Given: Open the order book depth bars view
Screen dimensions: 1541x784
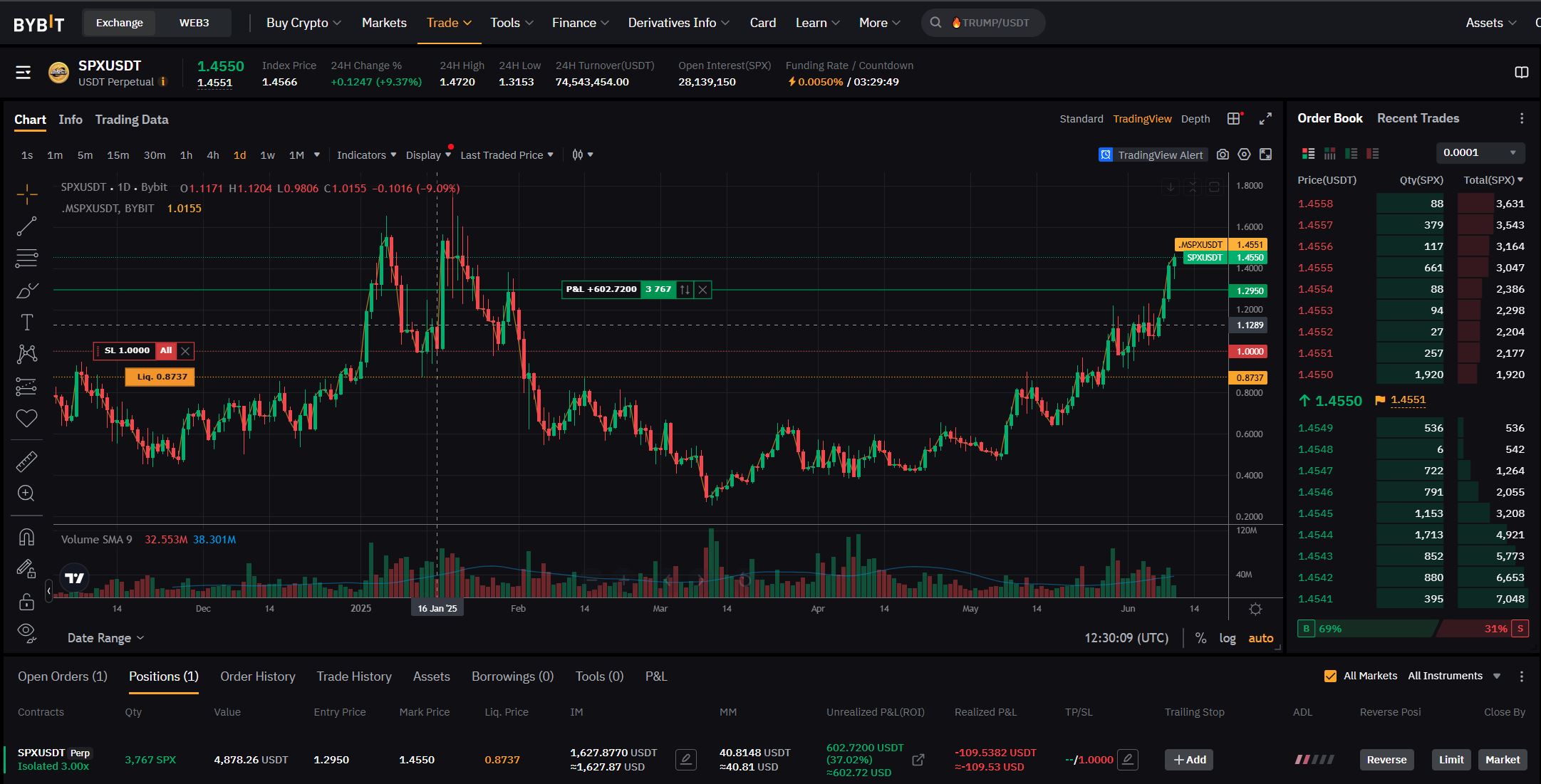Looking at the screenshot, I should click(1329, 153).
